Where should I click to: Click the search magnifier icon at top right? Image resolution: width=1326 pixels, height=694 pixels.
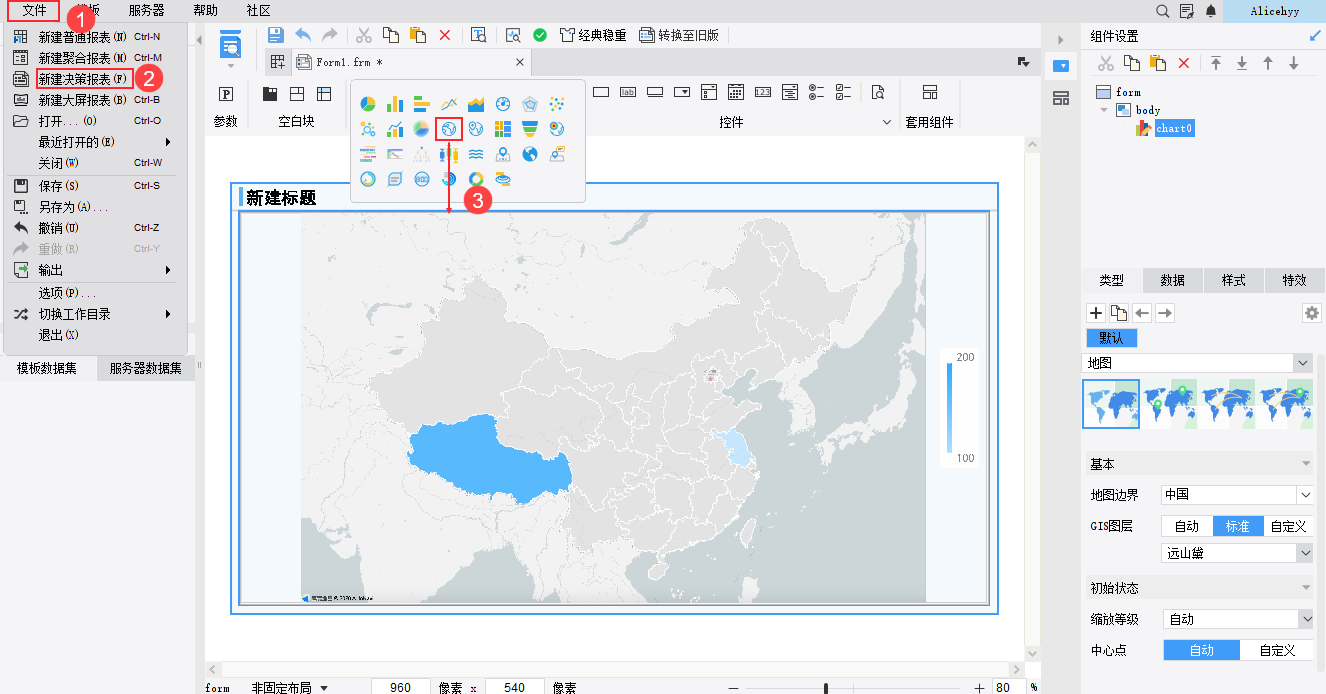1162,11
